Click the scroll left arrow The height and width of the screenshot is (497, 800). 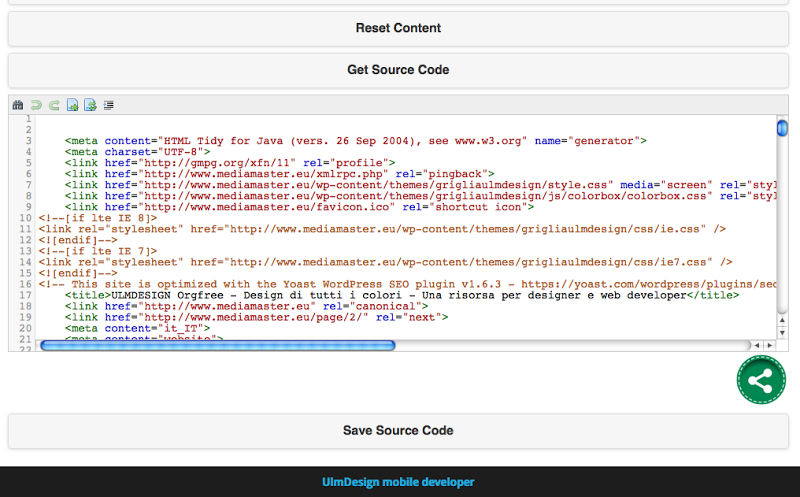click(x=757, y=345)
